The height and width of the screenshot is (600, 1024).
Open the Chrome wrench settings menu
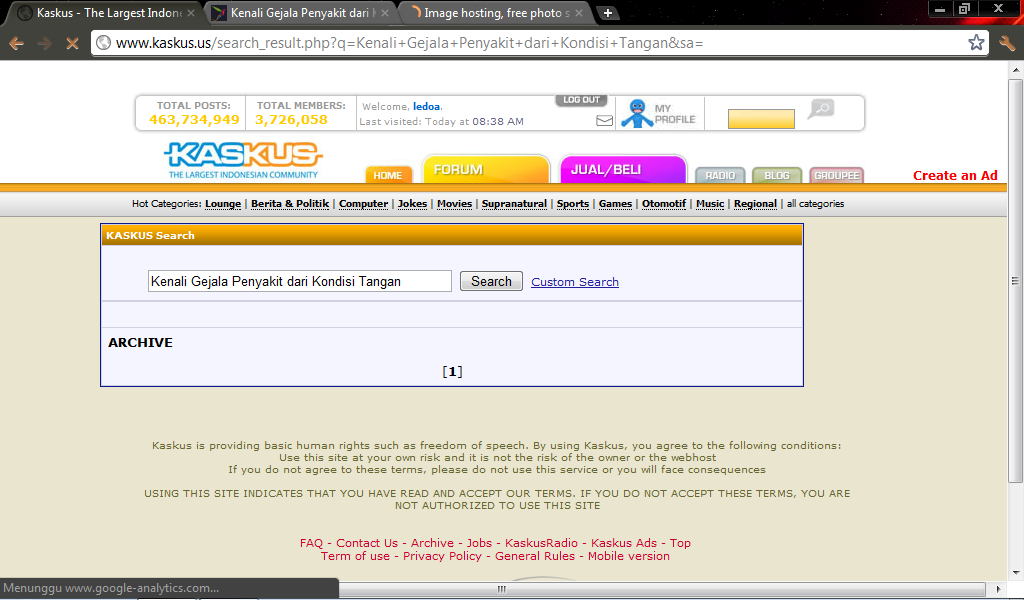[1006, 43]
